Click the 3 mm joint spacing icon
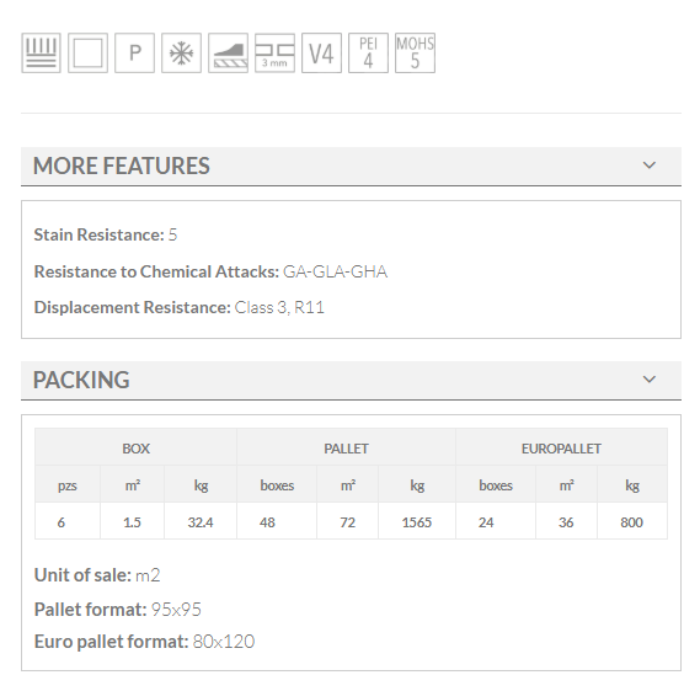Viewport: 700px width, 700px height. point(274,54)
